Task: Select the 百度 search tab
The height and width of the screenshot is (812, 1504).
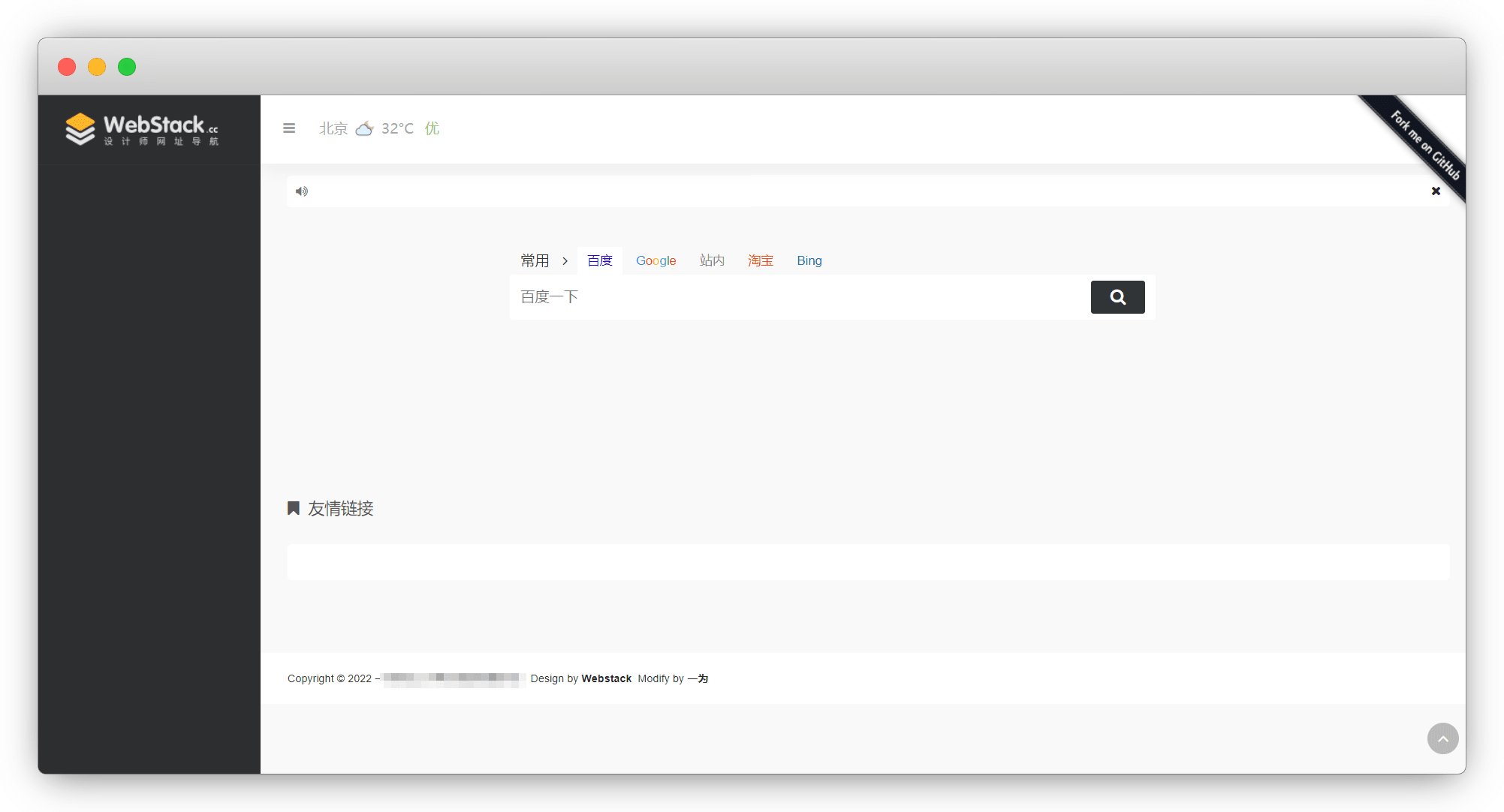Action: tap(599, 261)
